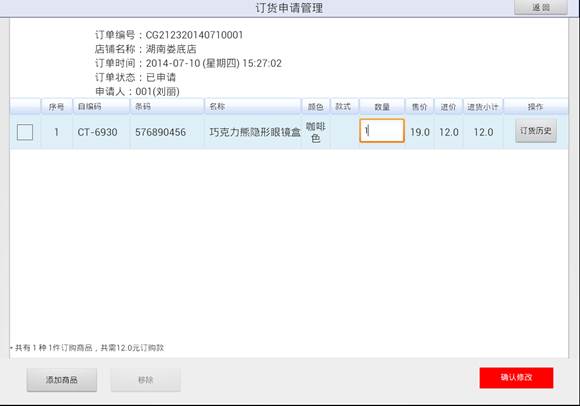The image size is (580, 406).
Task: Select the product name 巧克力熊隐形眼镜盒
Action: click(255, 132)
